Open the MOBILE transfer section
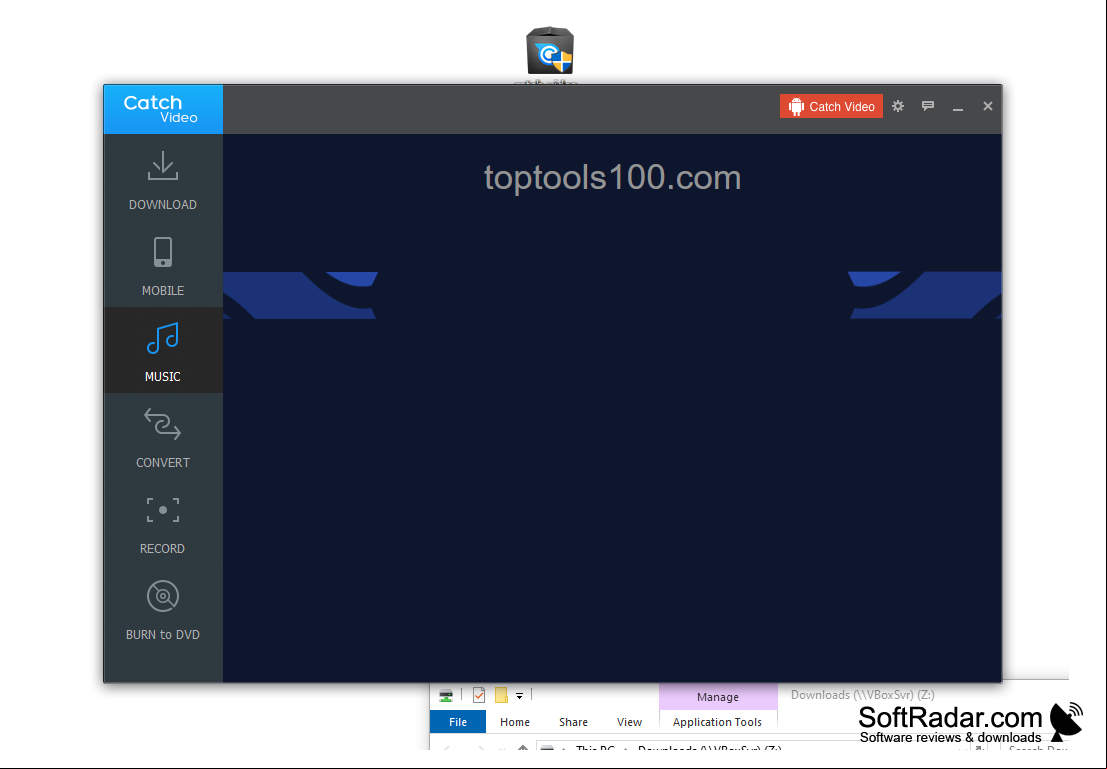This screenshot has height=769, width=1107. 163,266
